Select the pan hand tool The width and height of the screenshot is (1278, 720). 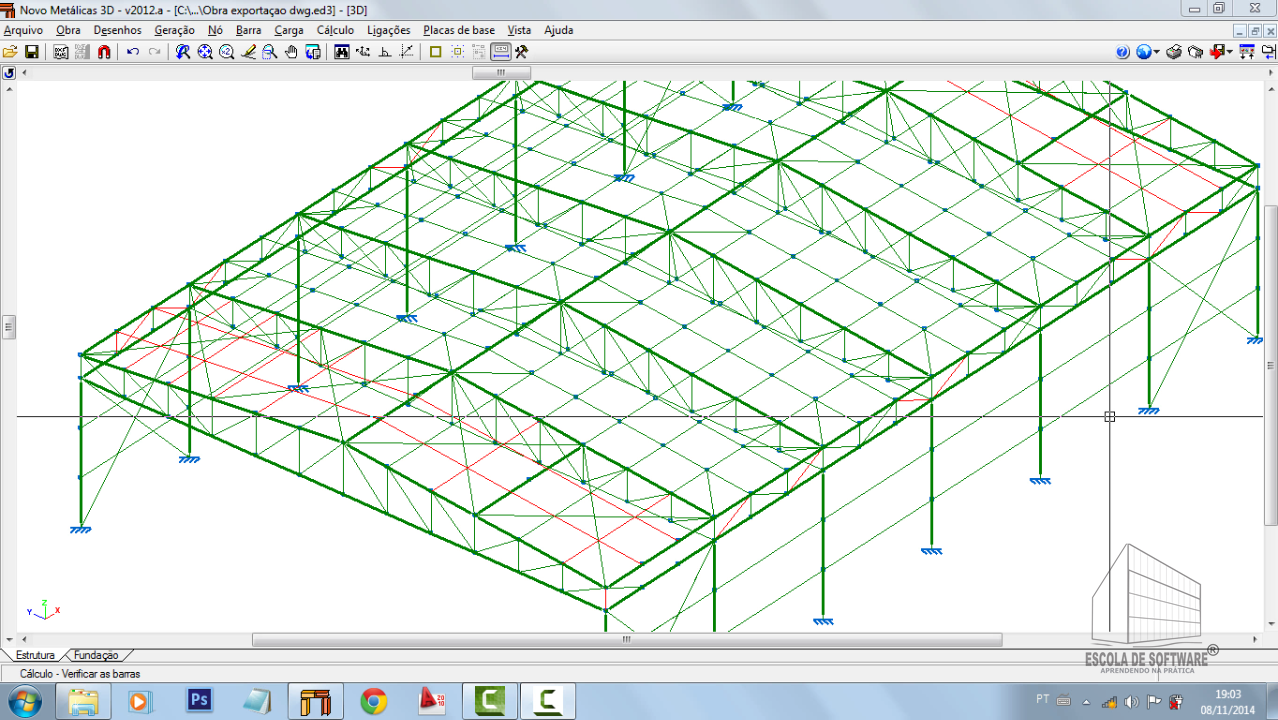[291, 52]
